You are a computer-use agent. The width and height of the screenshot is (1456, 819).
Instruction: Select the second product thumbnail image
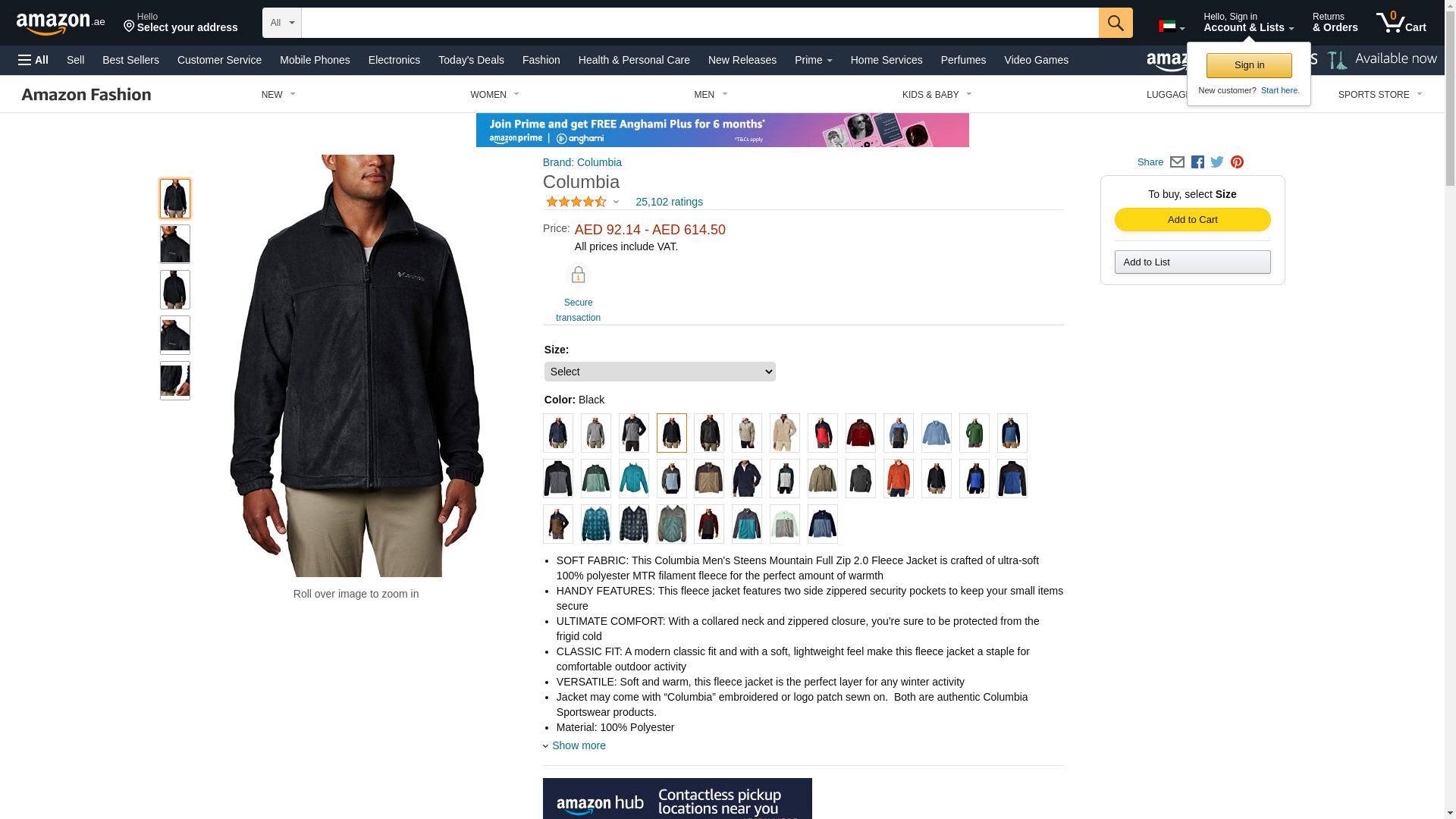175,244
